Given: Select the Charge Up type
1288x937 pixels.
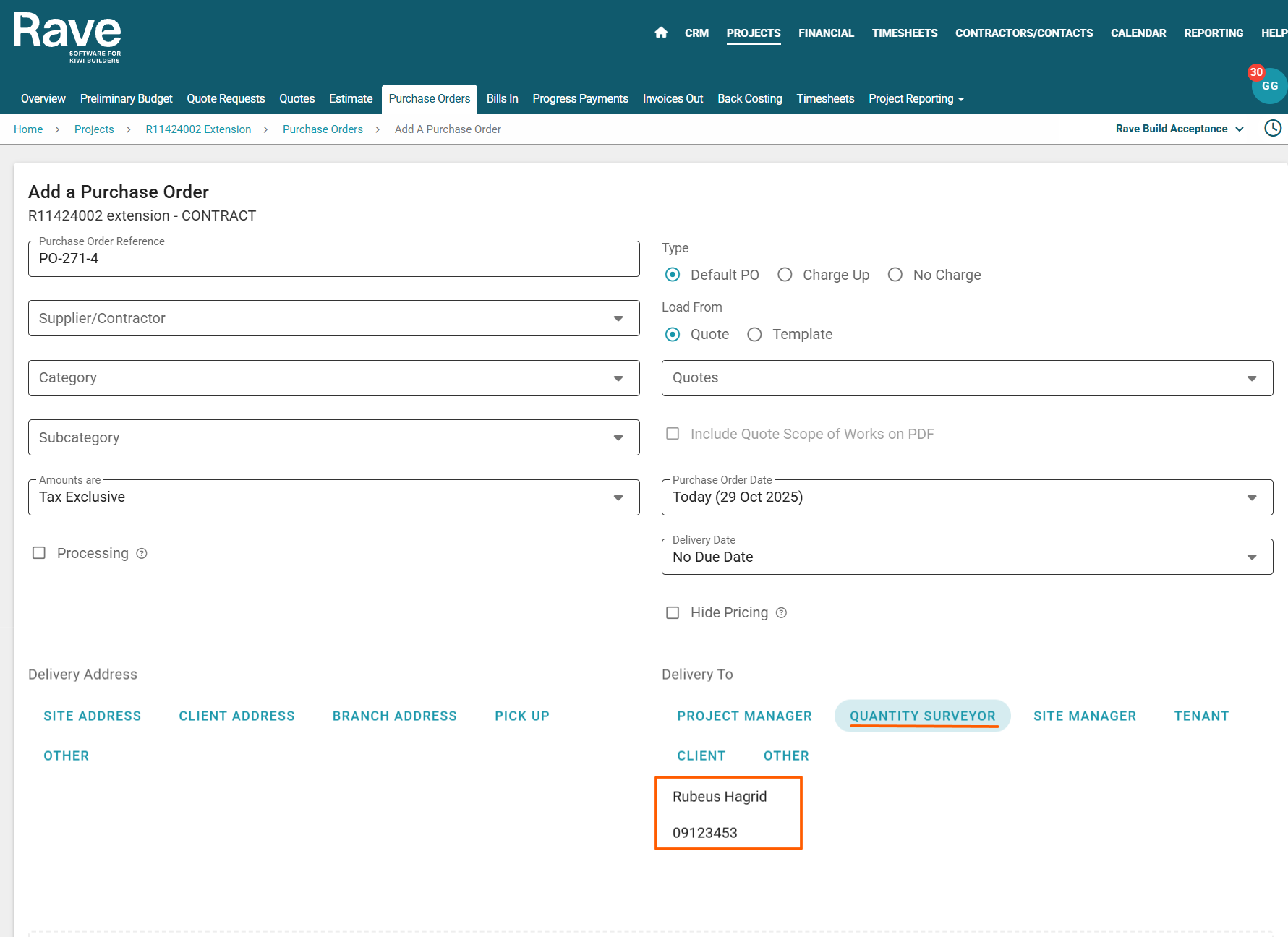Looking at the screenshot, I should tap(785, 275).
